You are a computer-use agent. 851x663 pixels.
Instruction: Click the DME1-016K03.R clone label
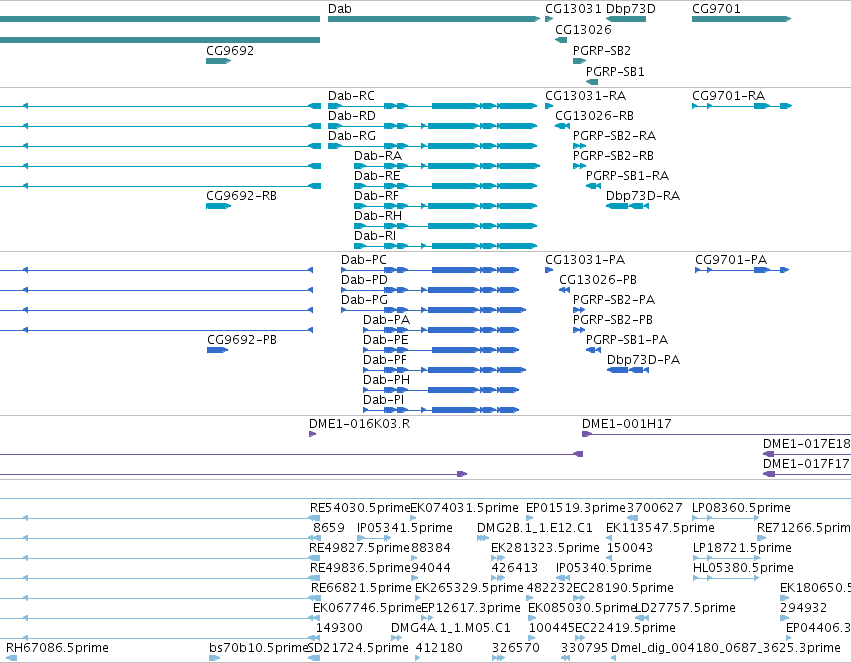(359, 424)
